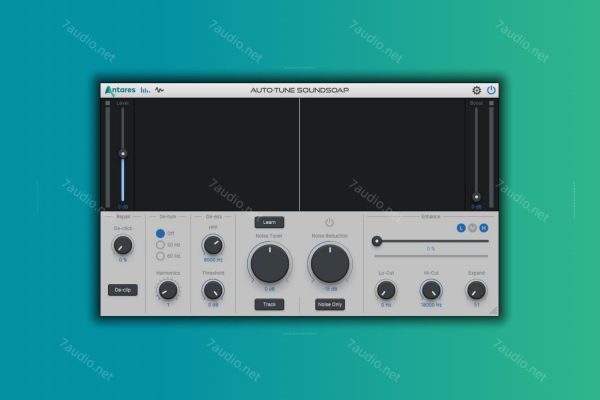Click the De-clip button
The image size is (600, 400).
123,290
